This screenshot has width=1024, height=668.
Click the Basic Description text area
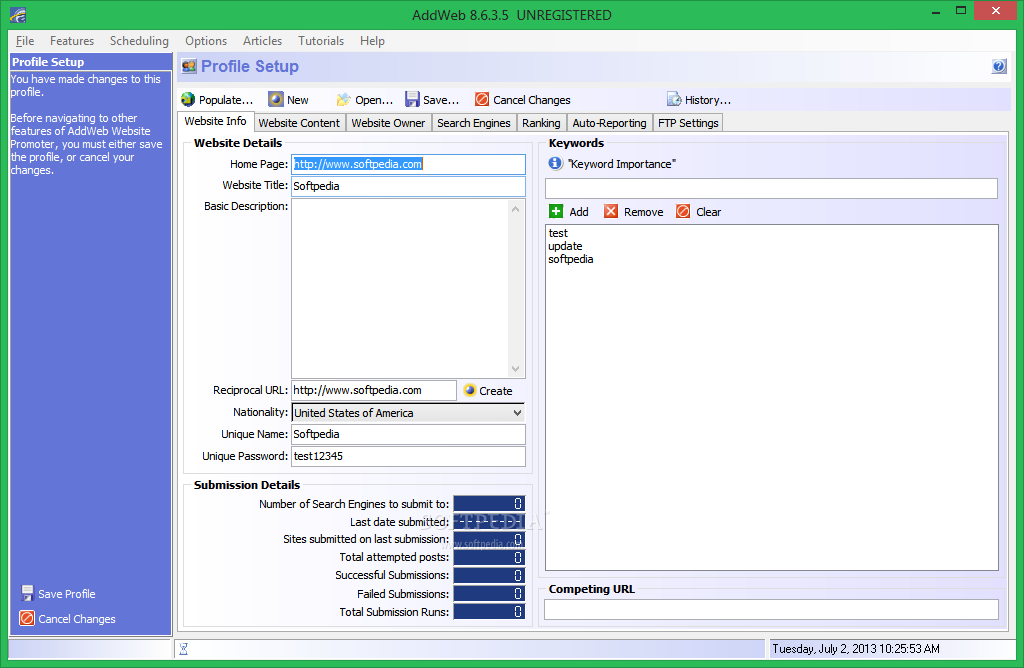tap(400, 289)
